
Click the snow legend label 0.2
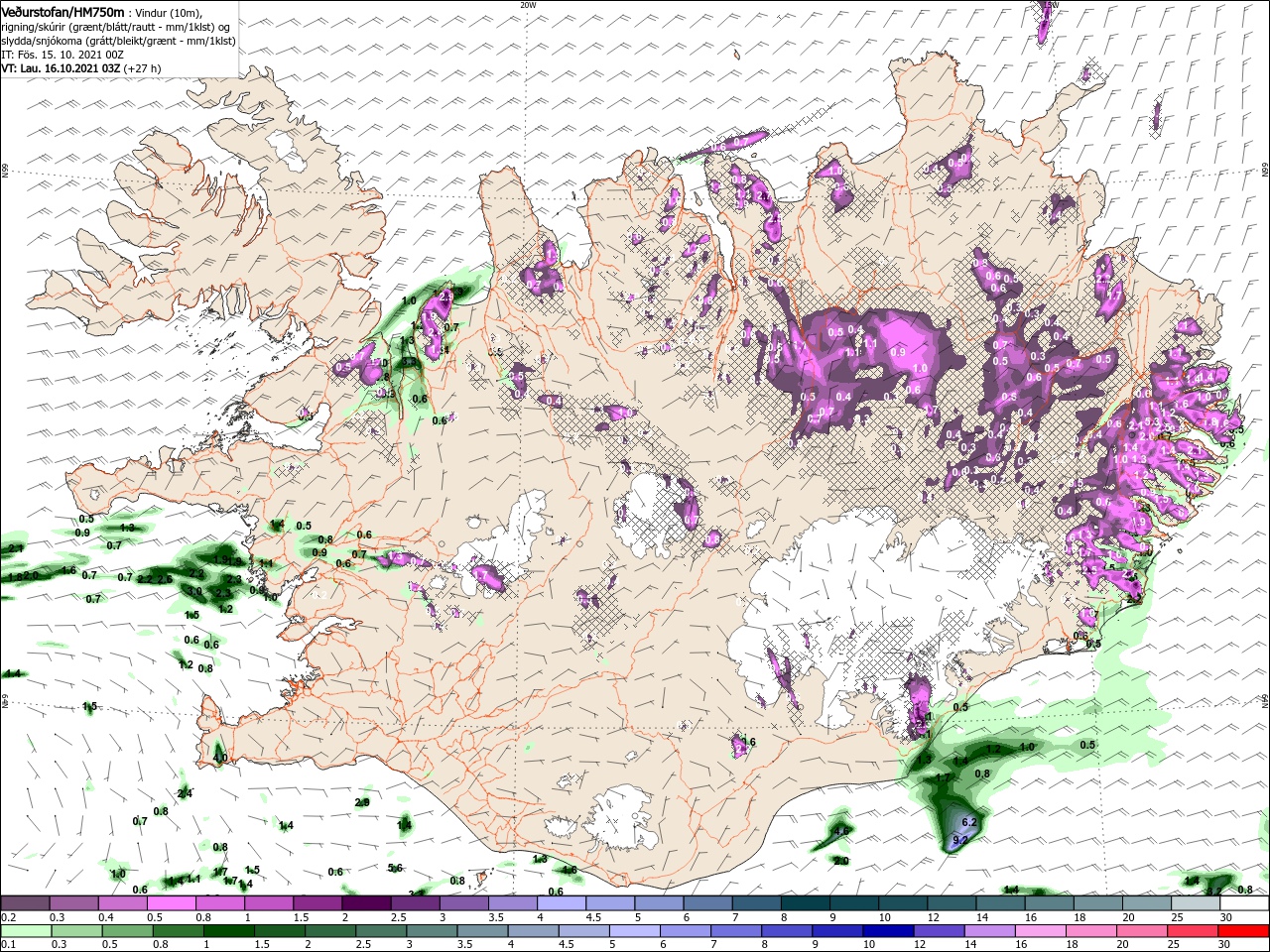7,917
